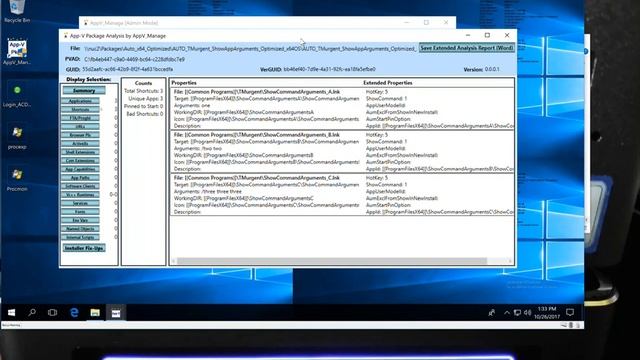Open the AppV_Manage desktop shortcut
Viewport: 640px width, 360px height.
(x=17, y=51)
